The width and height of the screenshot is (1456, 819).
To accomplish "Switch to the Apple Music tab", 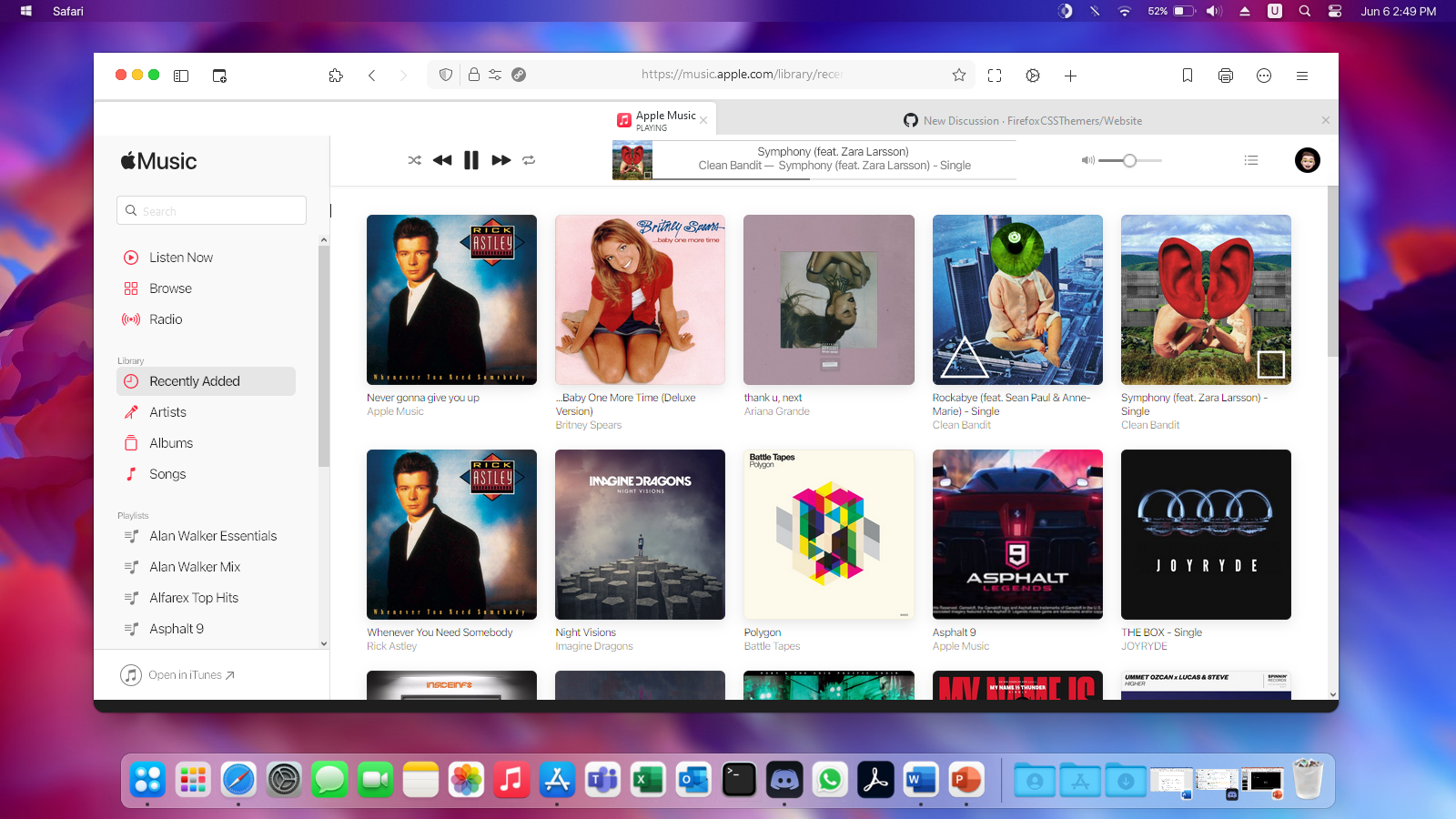I will [663, 120].
